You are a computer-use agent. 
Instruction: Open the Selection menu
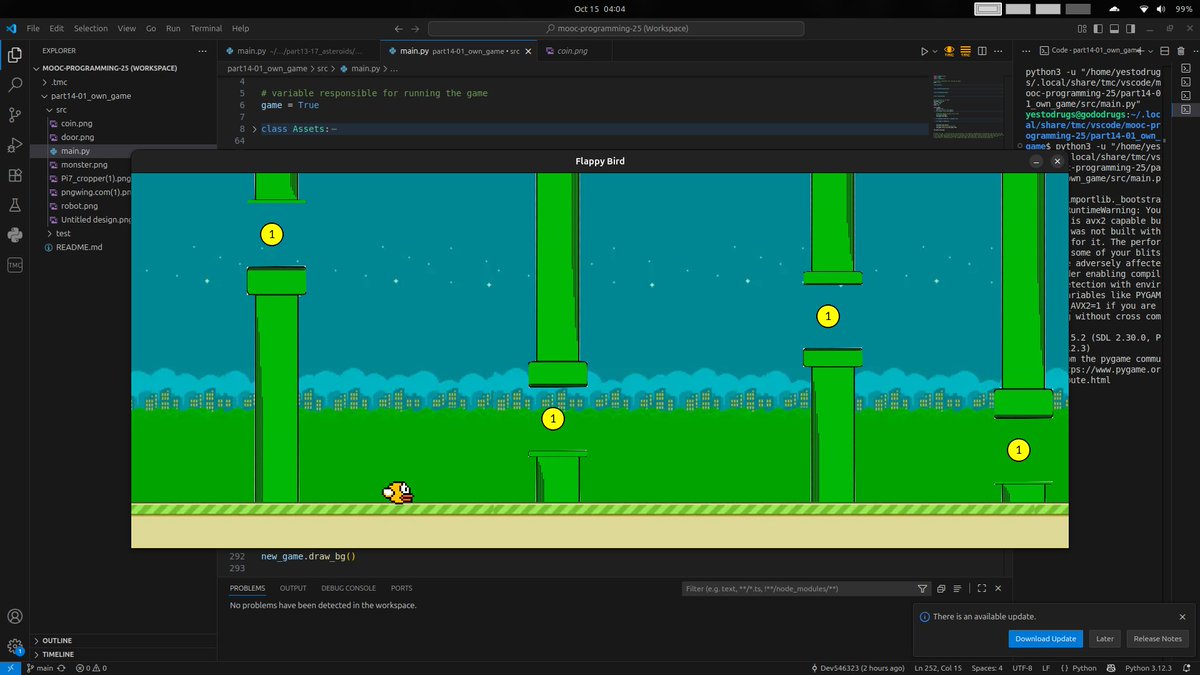(x=91, y=29)
